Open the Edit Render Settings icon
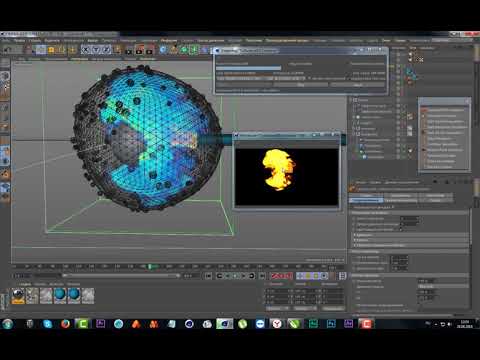480x360 pixels. (x=149, y=50)
